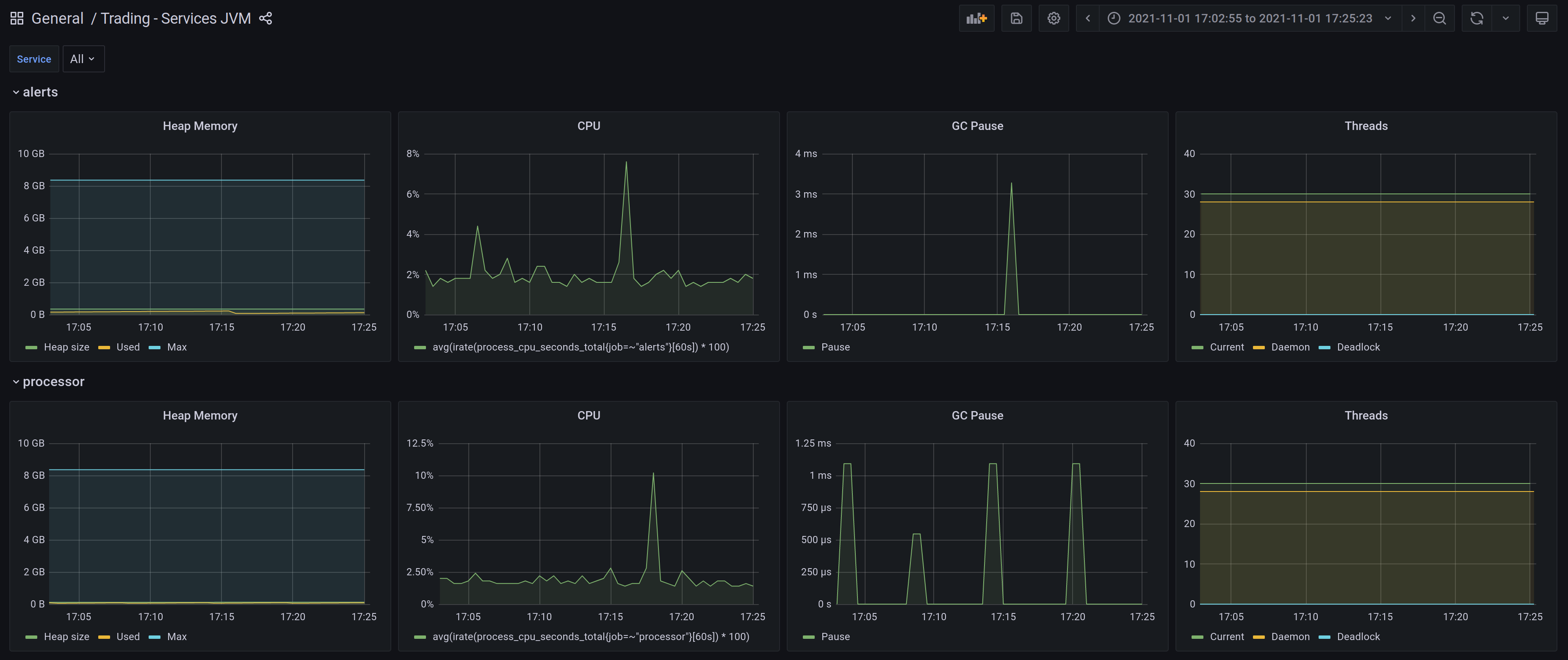This screenshot has height=660, width=1568.
Task: Refresh the dashboard
Action: click(x=1476, y=18)
